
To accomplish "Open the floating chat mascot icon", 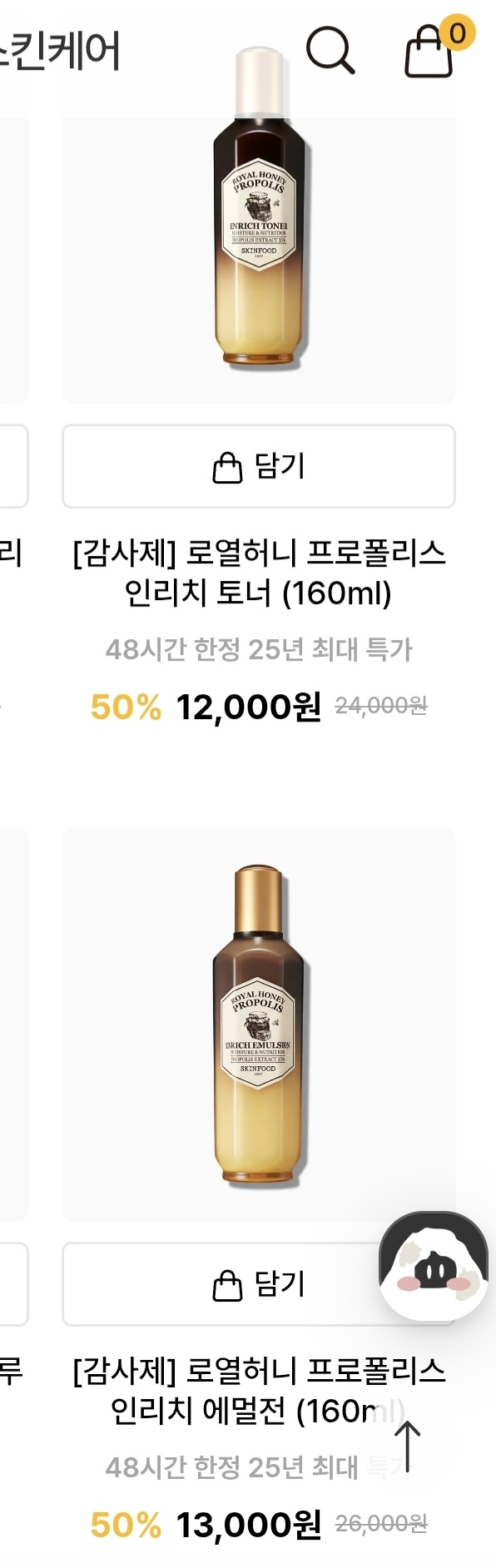I will click(x=434, y=1266).
